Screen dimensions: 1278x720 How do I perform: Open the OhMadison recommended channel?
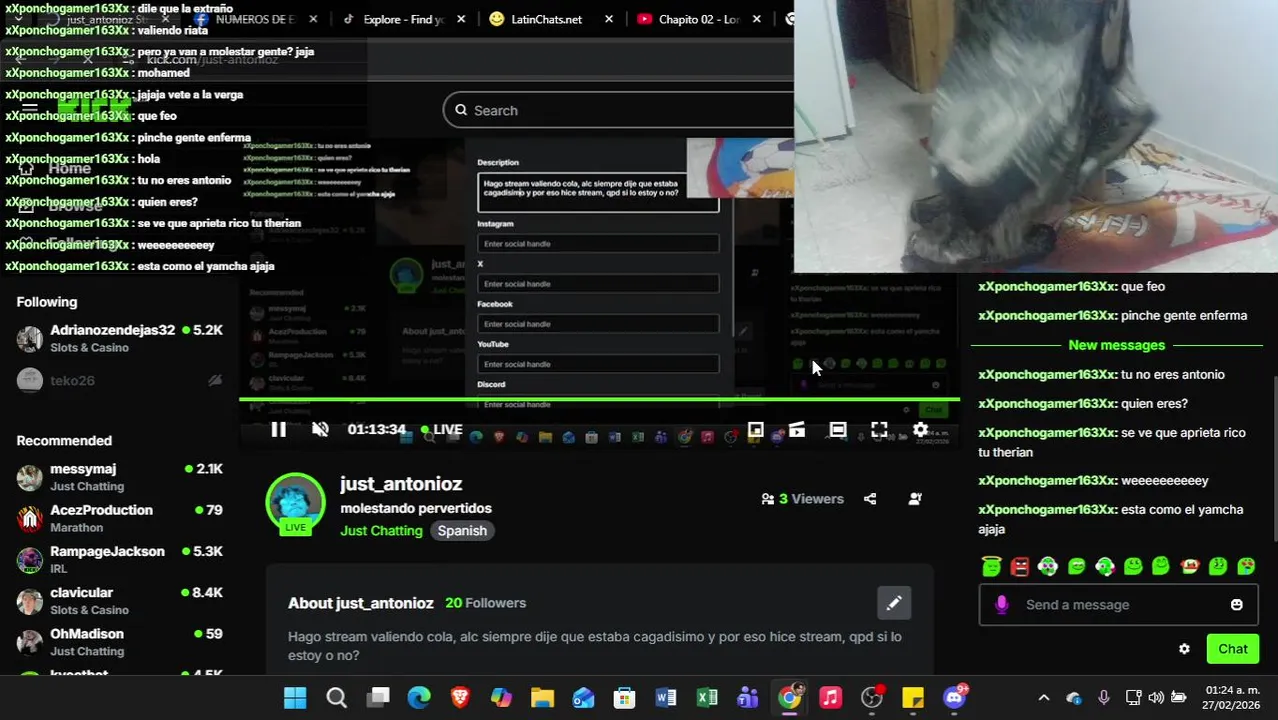tap(120, 642)
